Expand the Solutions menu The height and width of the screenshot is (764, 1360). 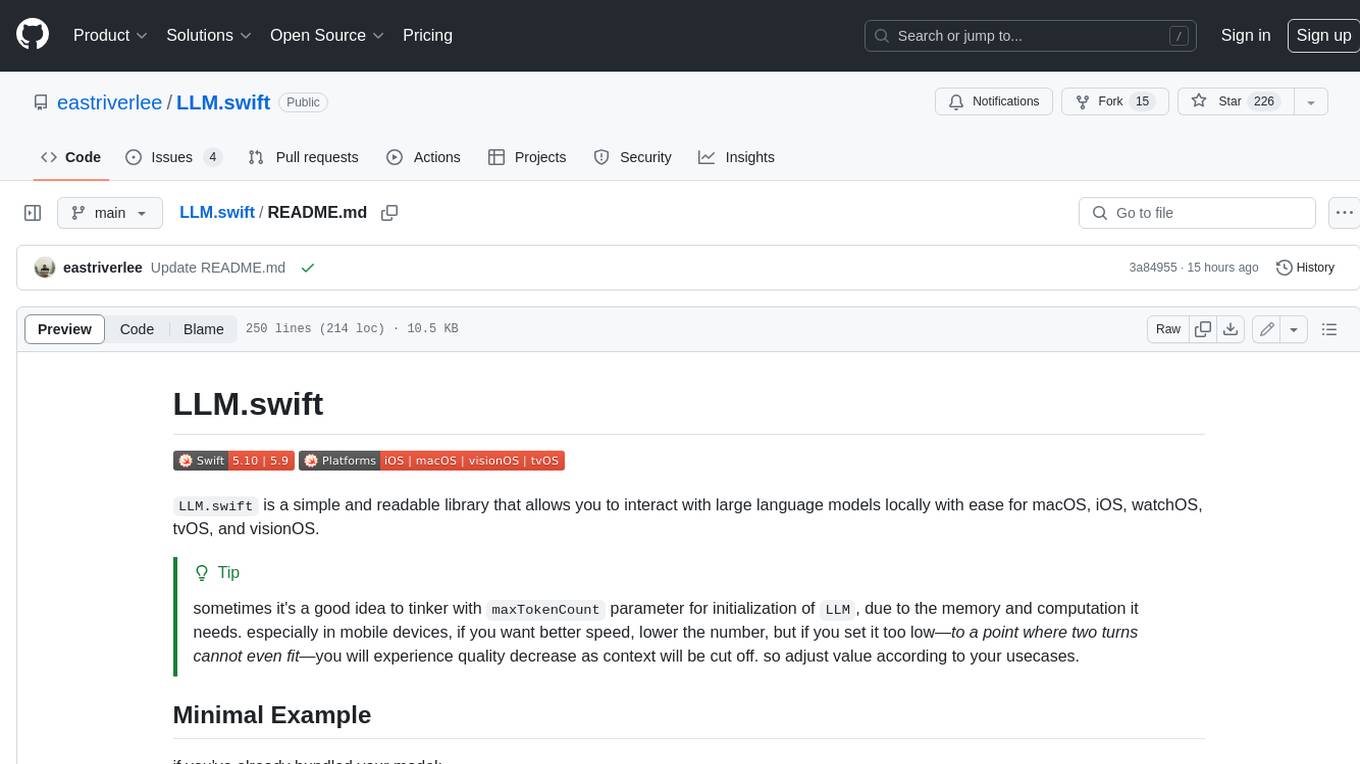(x=209, y=35)
